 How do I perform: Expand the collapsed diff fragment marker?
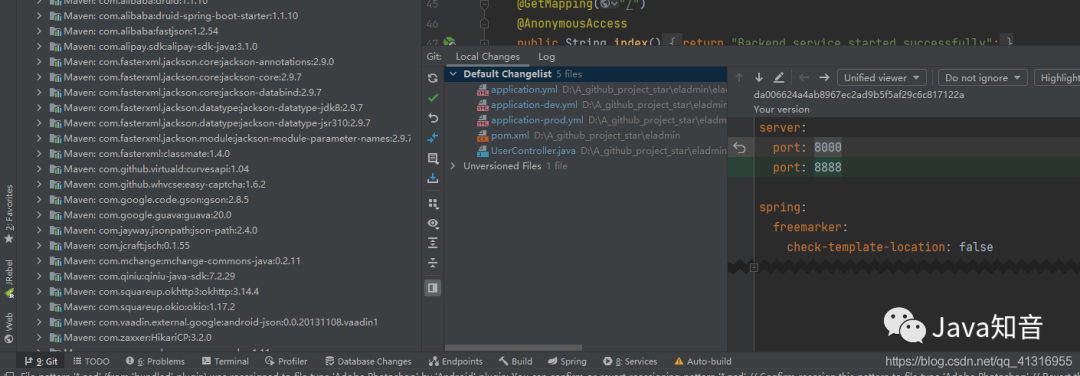[x=754, y=267]
